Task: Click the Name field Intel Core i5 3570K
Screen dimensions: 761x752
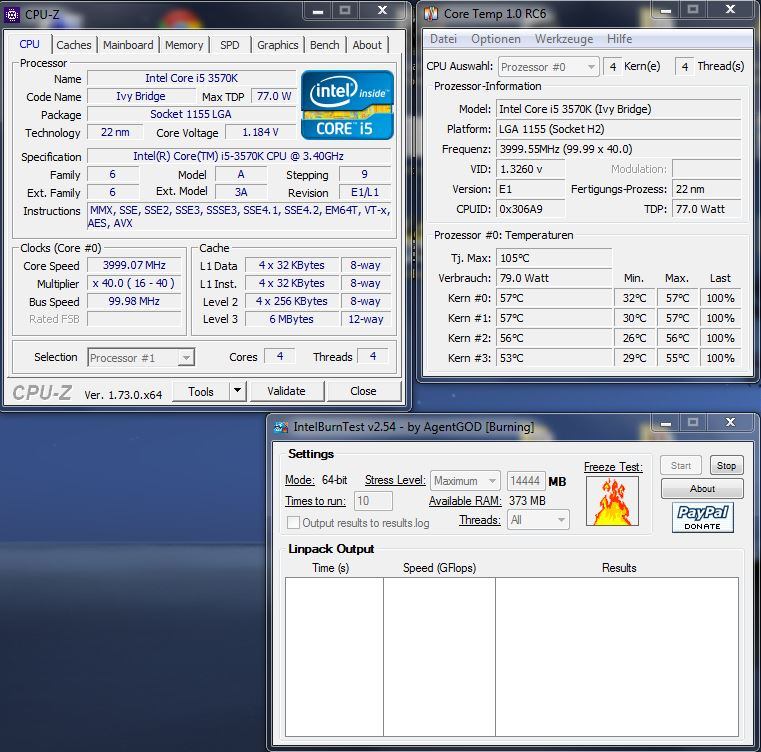Action: point(191,78)
